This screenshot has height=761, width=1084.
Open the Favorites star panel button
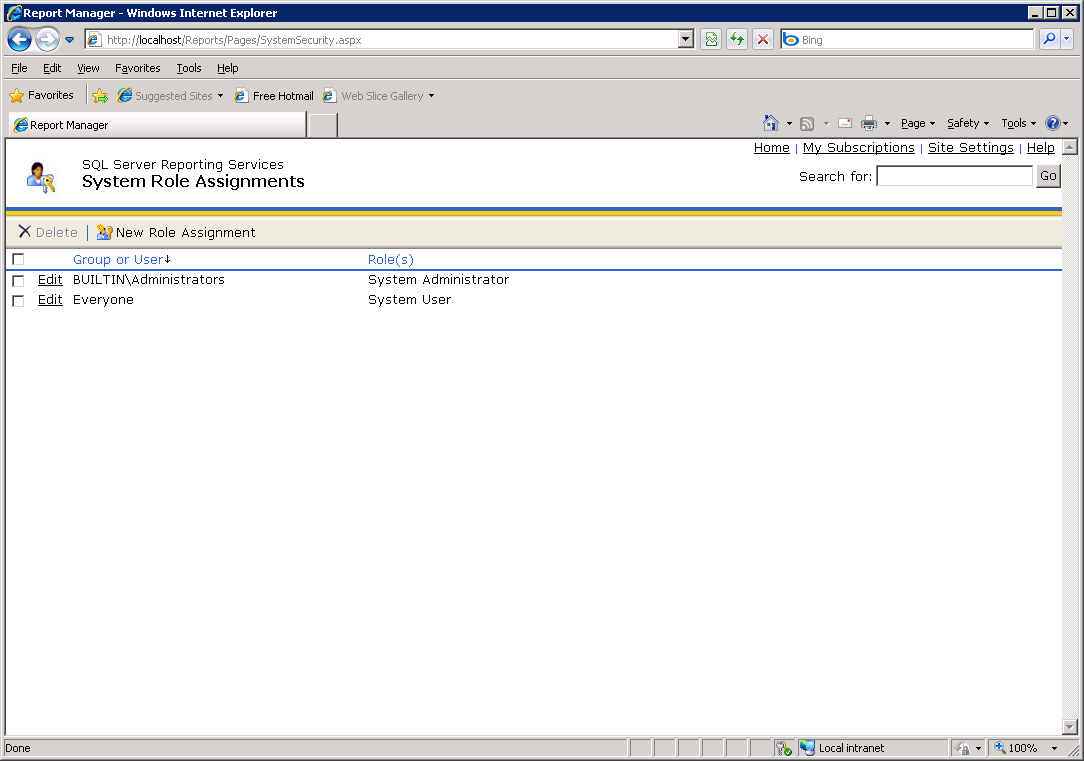[x=41, y=95]
